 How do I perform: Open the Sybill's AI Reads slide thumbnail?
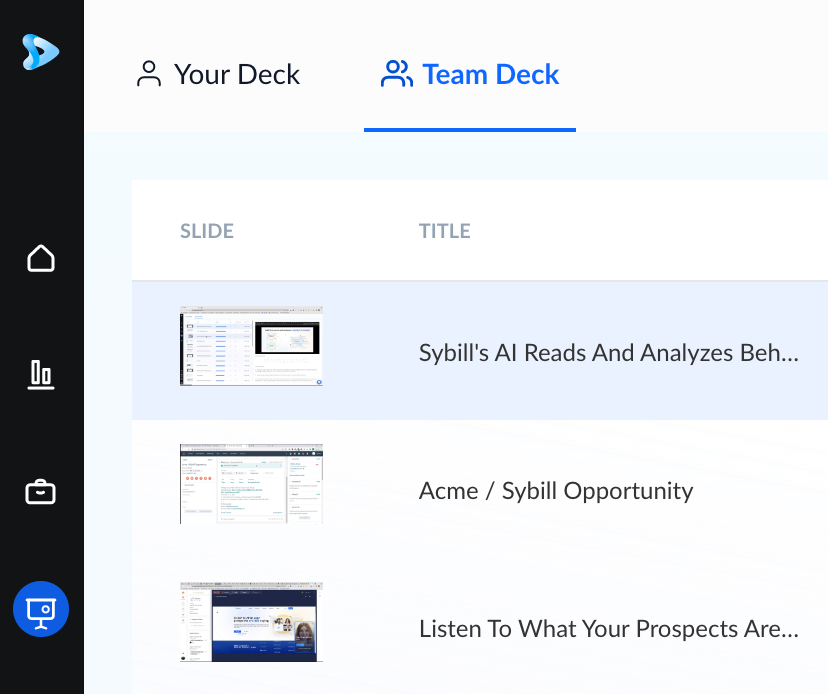[251, 346]
